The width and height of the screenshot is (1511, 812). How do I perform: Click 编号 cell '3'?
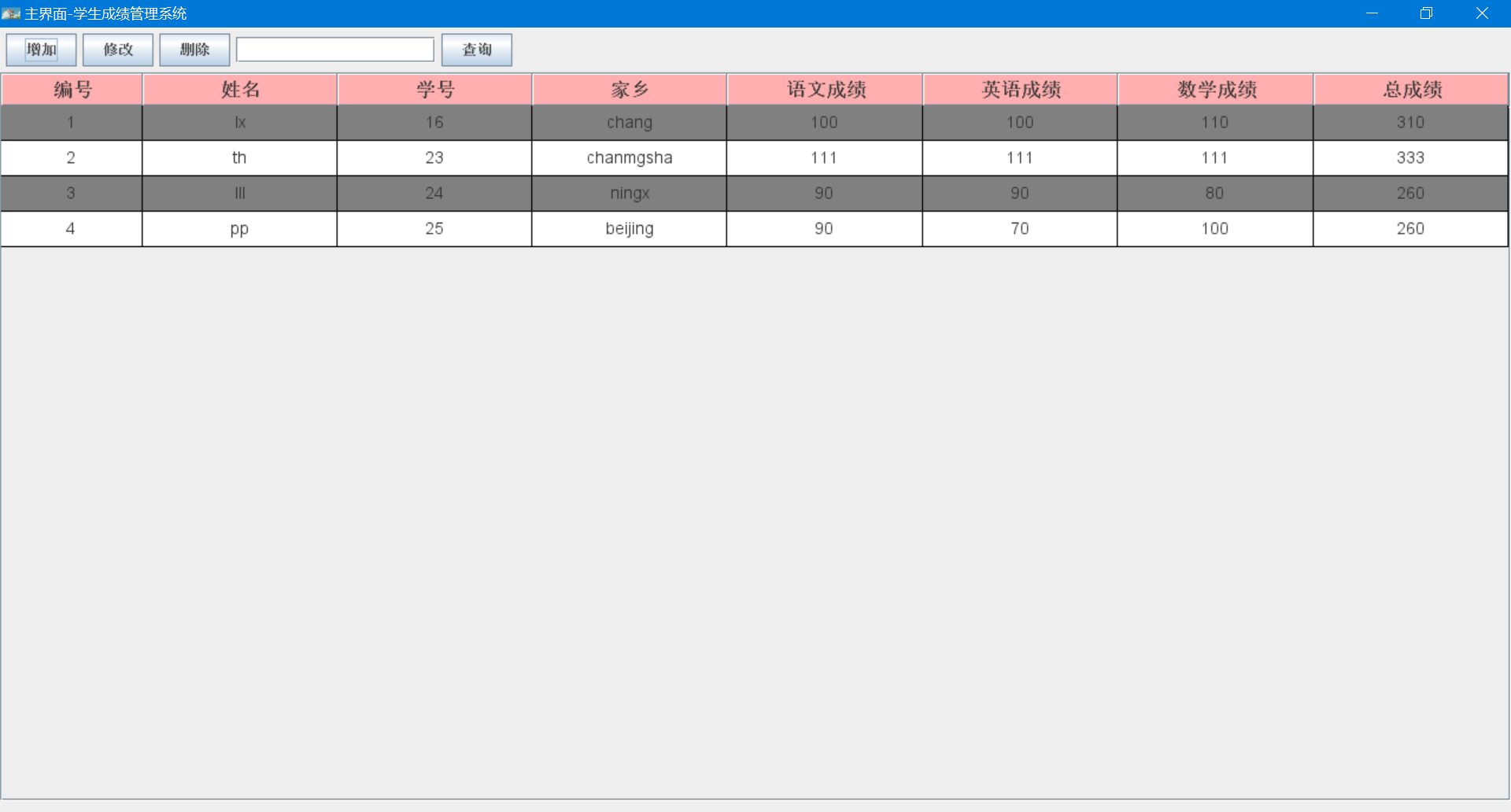click(x=71, y=194)
